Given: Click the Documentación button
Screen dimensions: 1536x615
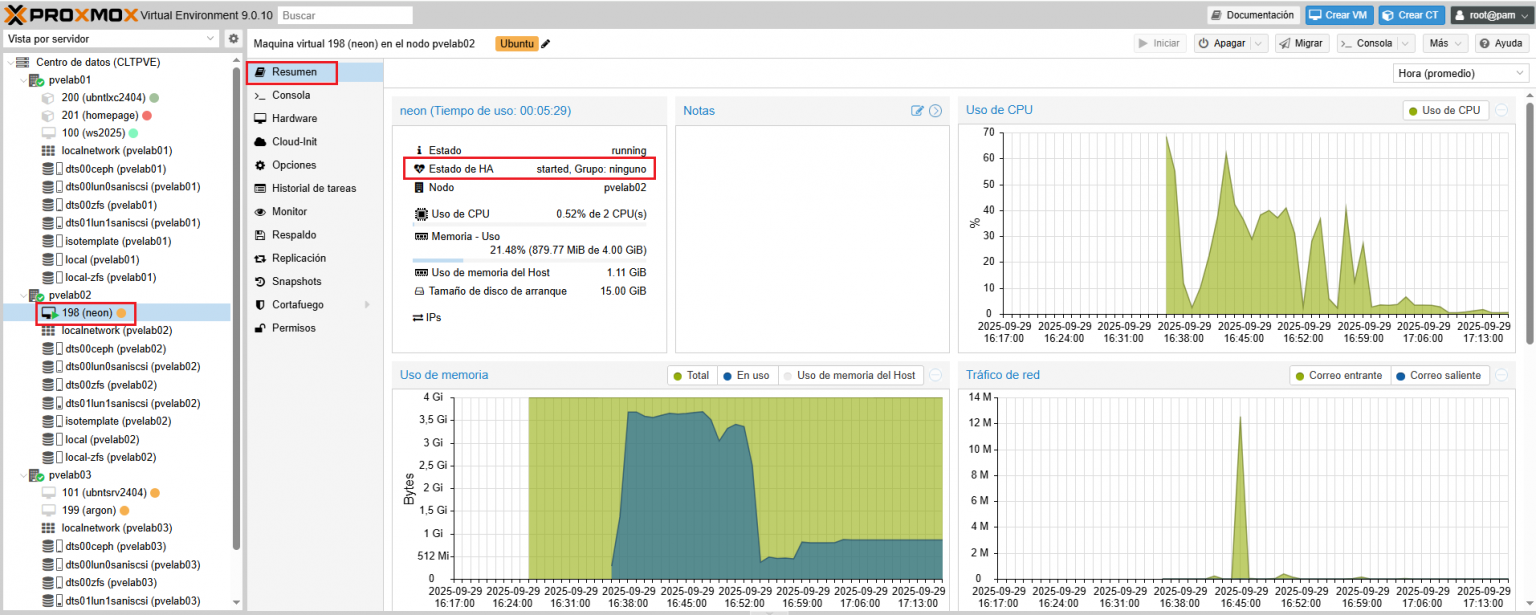Looking at the screenshot, I should pyautogui.click(x=1253, y=15).
